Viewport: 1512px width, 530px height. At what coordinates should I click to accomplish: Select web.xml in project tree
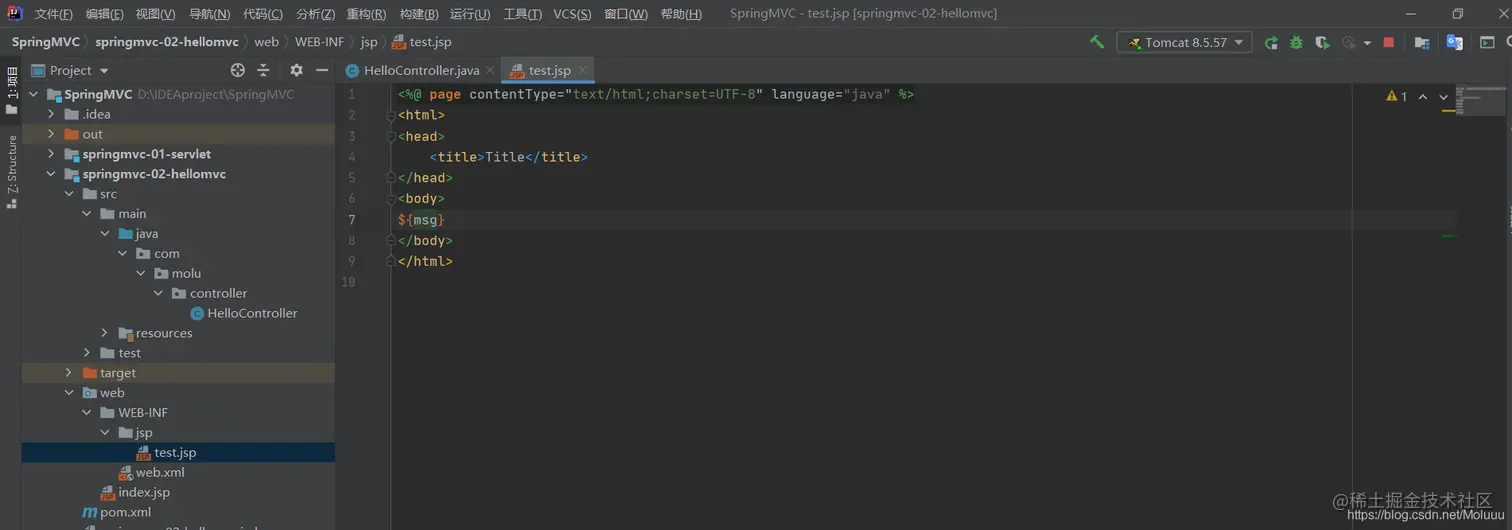tap(151, 472)
